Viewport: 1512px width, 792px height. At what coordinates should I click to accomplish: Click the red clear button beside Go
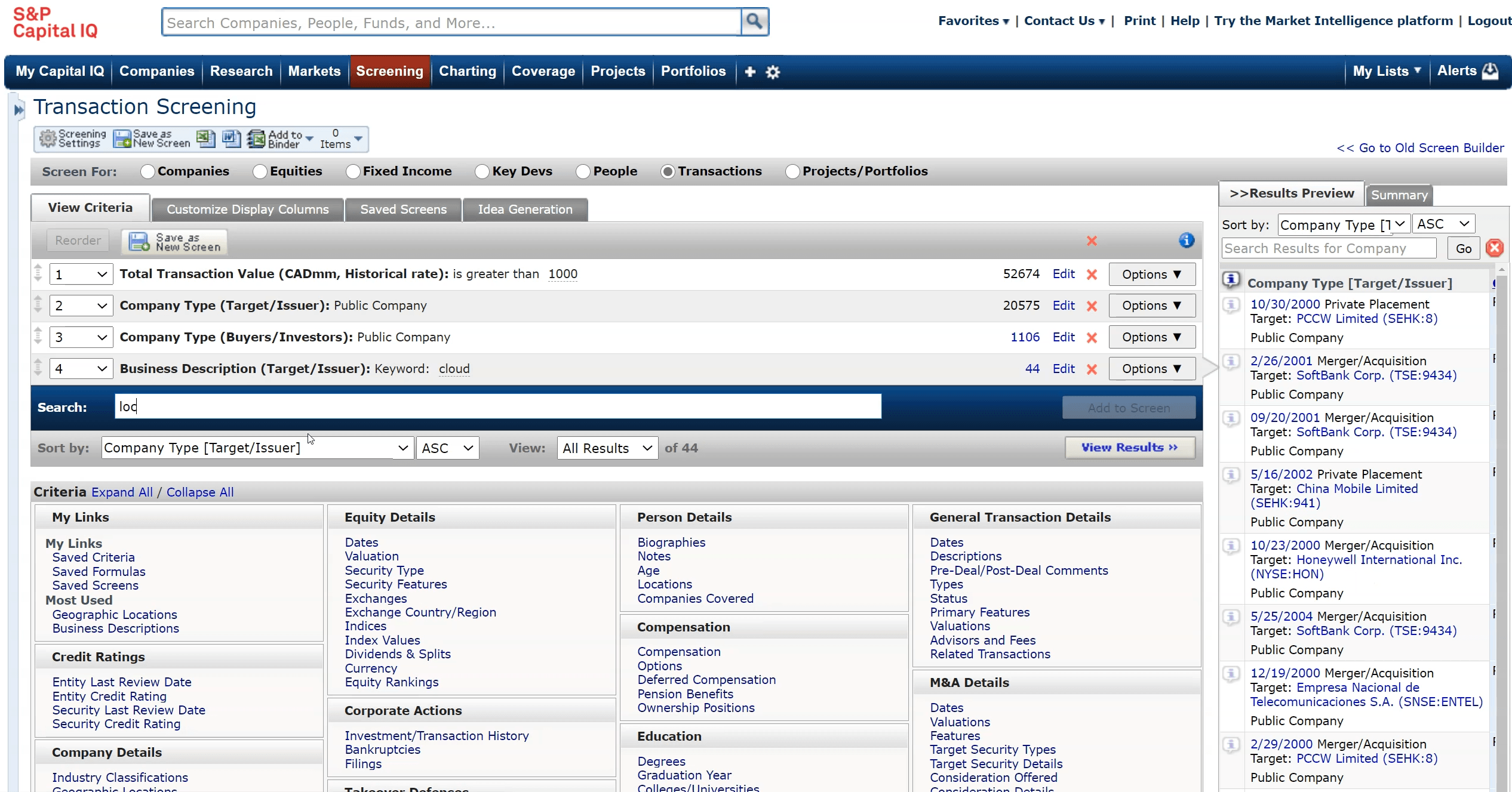(x=1495, y=248)
